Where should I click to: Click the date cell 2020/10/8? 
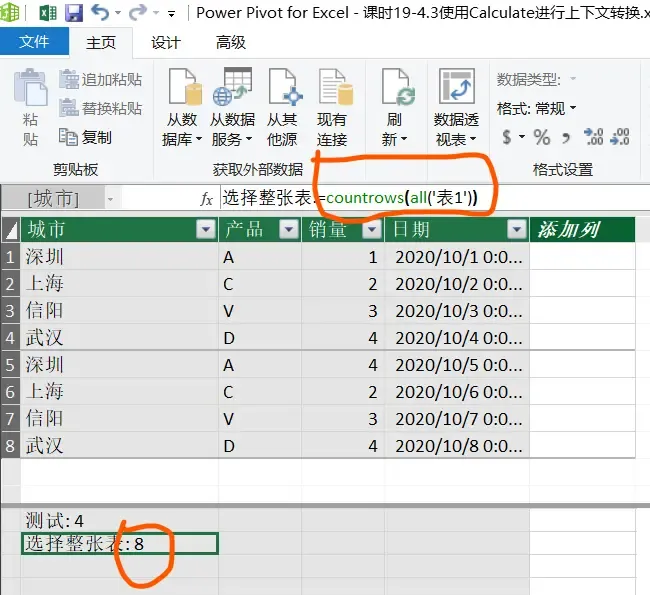click(x=457, y=446)
